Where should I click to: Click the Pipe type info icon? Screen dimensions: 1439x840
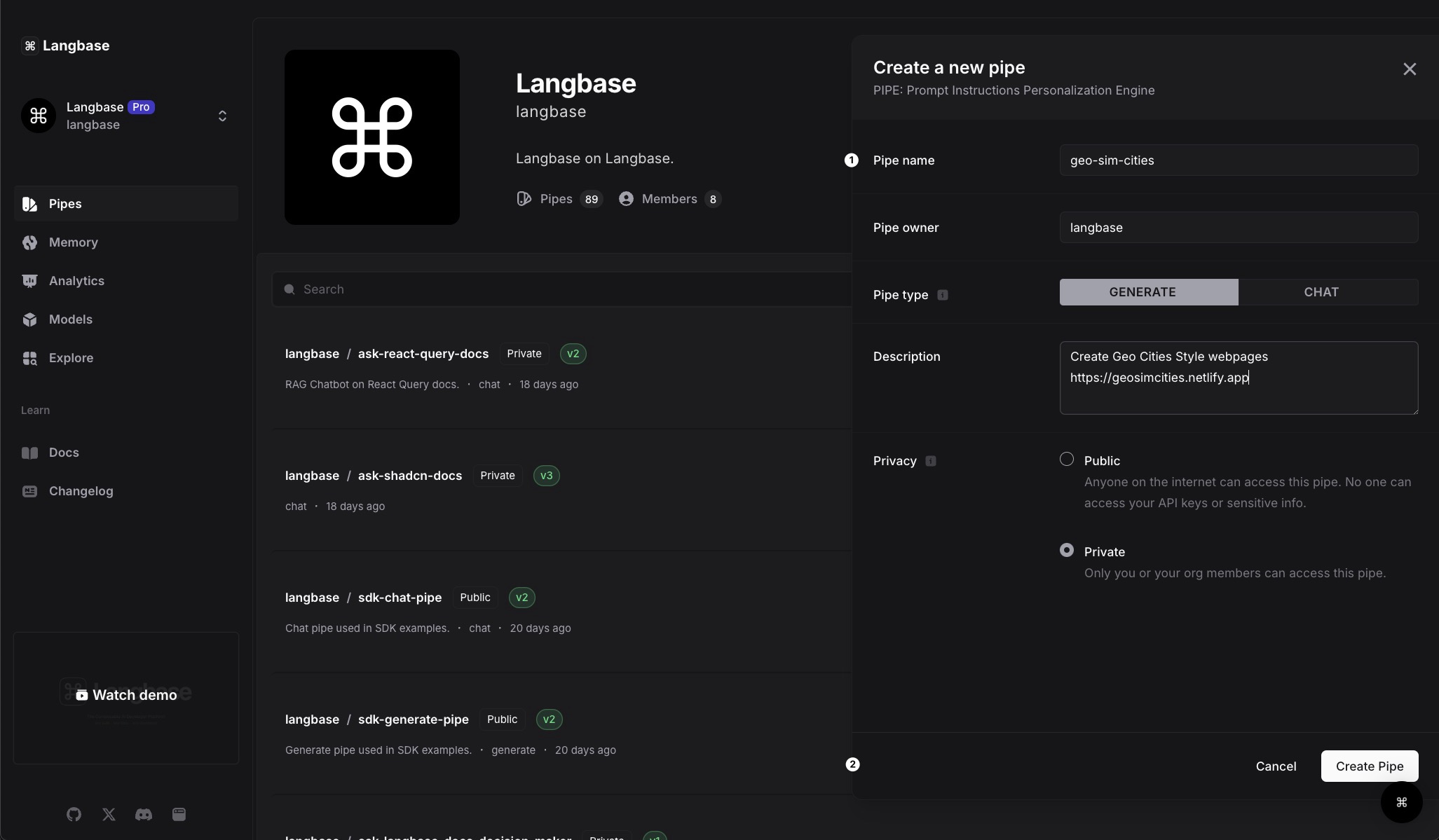click(x=943, y=295)
